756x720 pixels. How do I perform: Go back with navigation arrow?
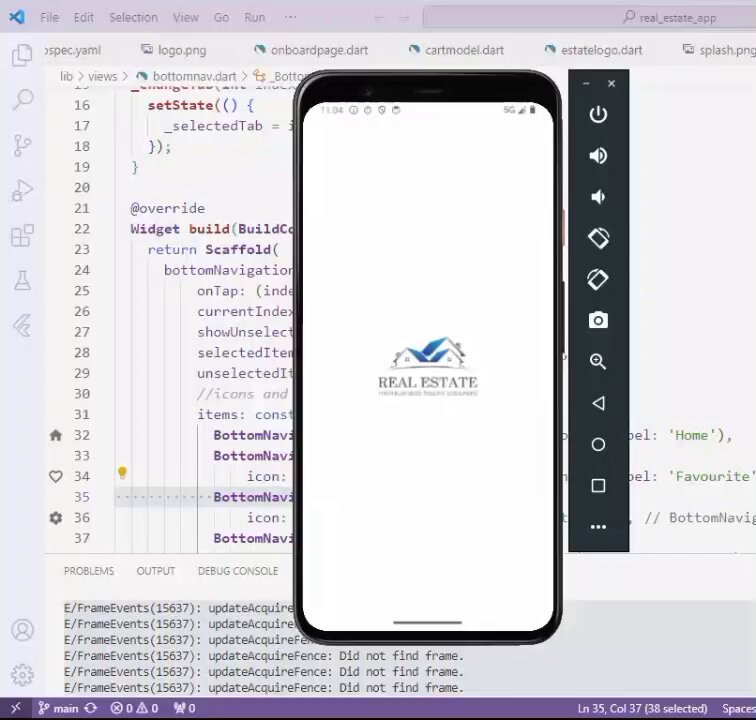coord(379,18)
